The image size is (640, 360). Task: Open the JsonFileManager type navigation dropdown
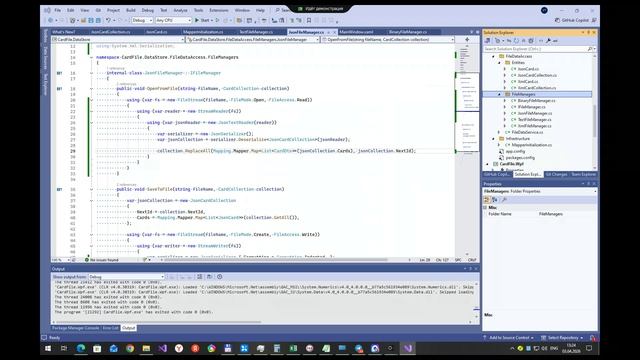point(253,40)
